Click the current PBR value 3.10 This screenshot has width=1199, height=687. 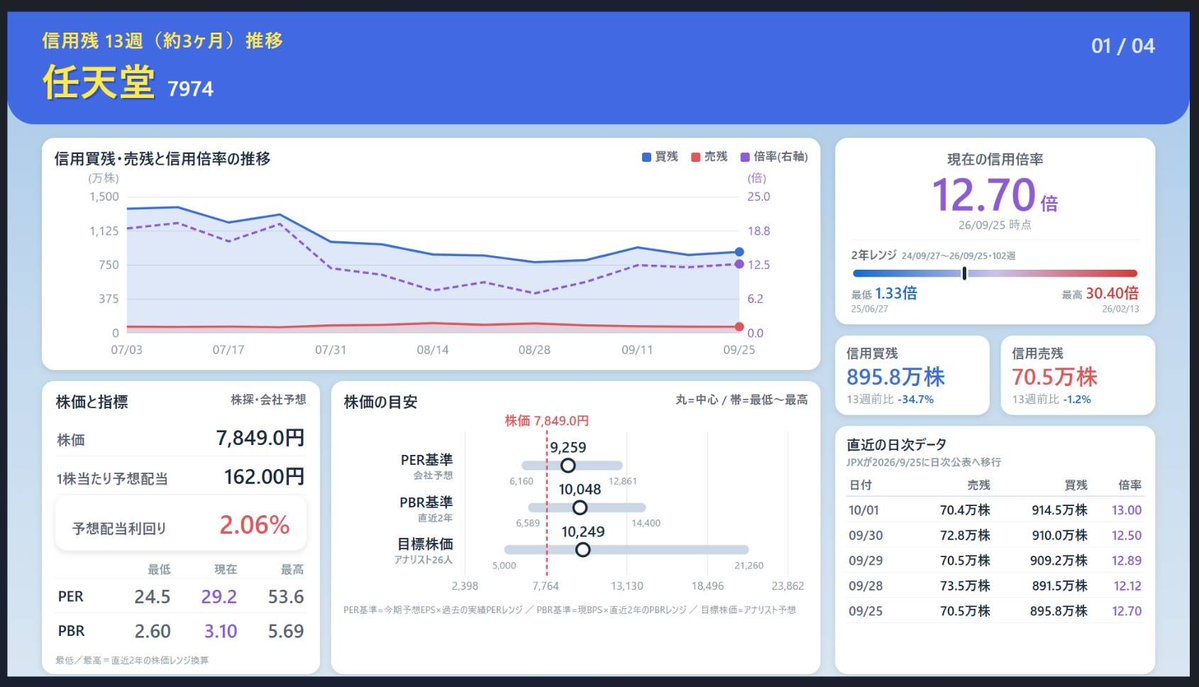click(x=220, y=631)
